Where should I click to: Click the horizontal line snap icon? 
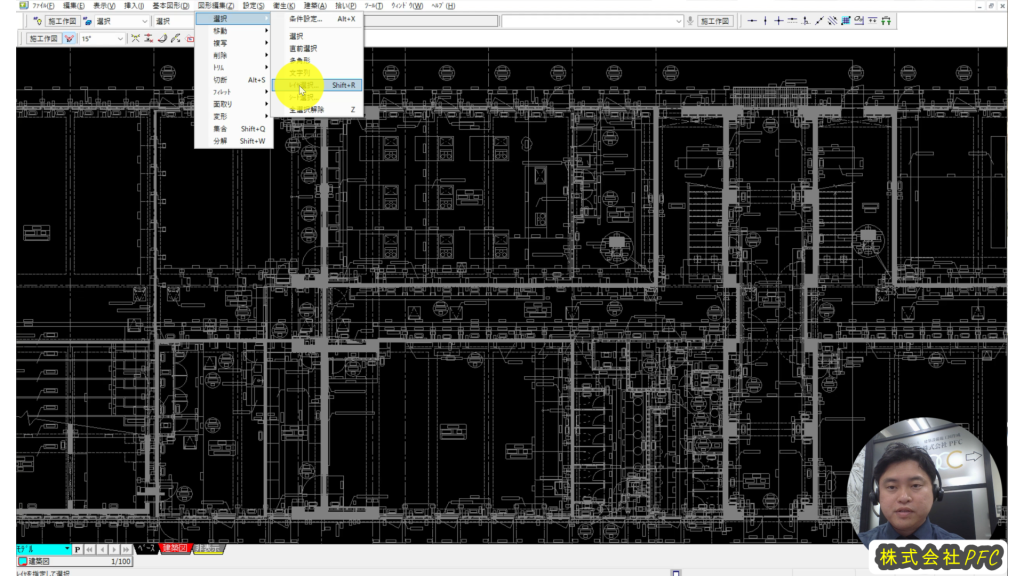coord(750,21)
